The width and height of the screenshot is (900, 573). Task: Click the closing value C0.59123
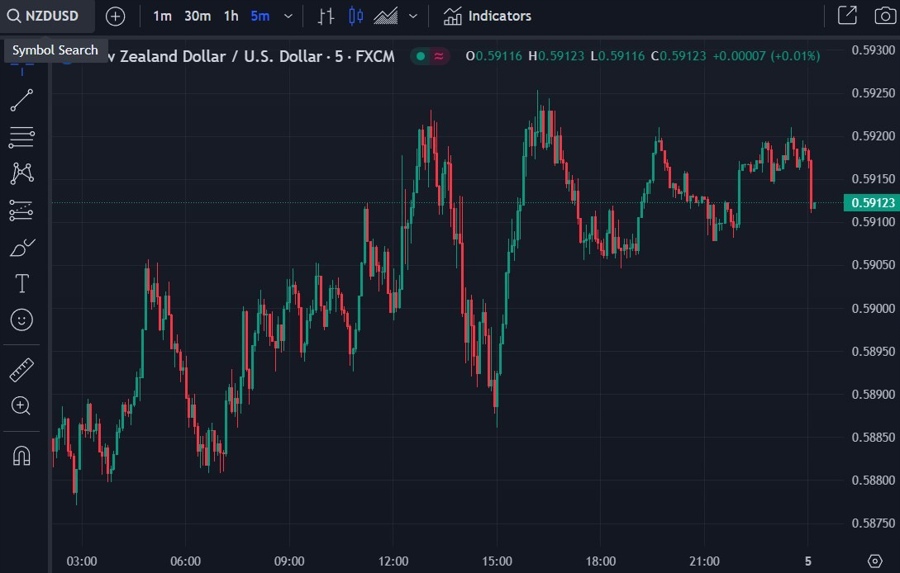pos(678,56)
